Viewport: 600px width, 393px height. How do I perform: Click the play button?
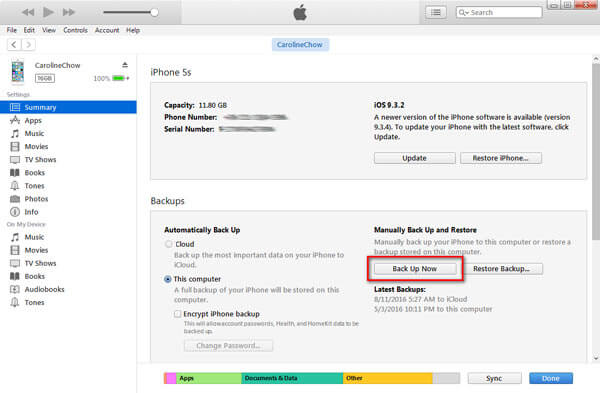click(48, 12)
